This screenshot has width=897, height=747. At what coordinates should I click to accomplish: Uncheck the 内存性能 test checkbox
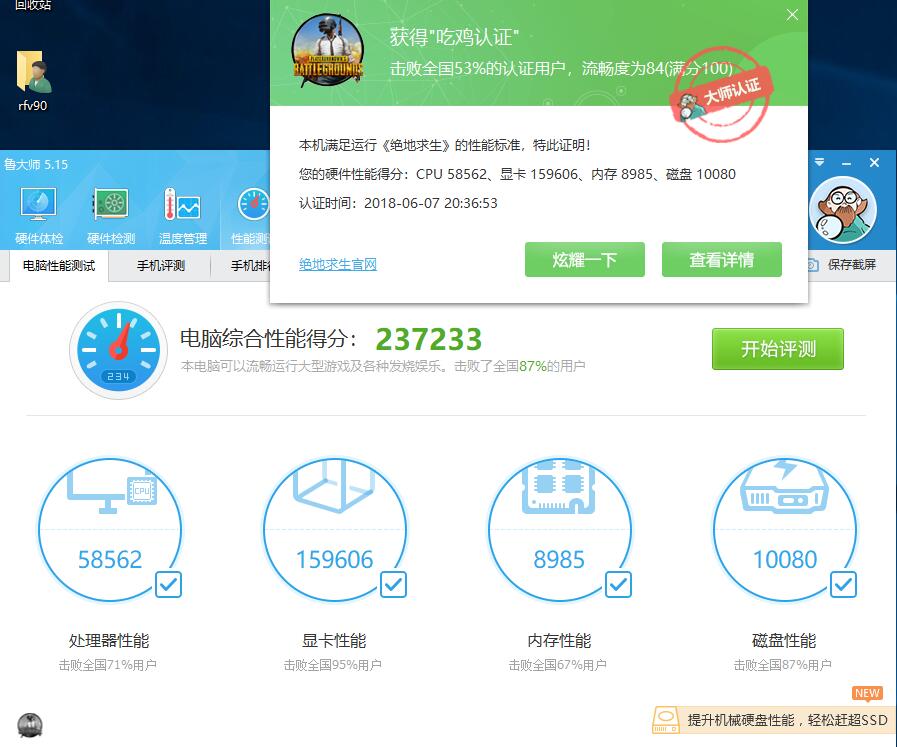click(618, 585)
